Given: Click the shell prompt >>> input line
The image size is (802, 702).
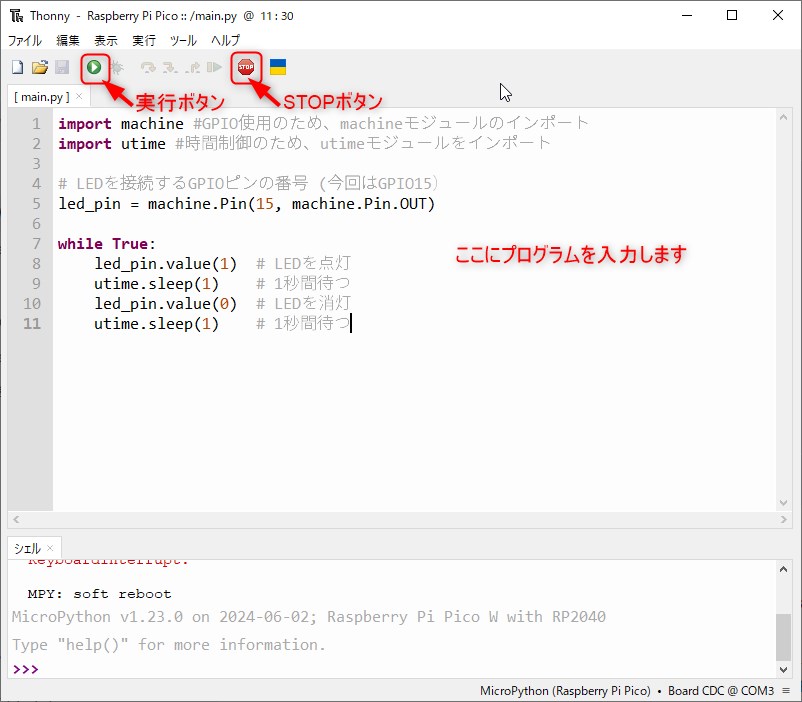Looking at the screenshot, I should click(x=394, y=669).
